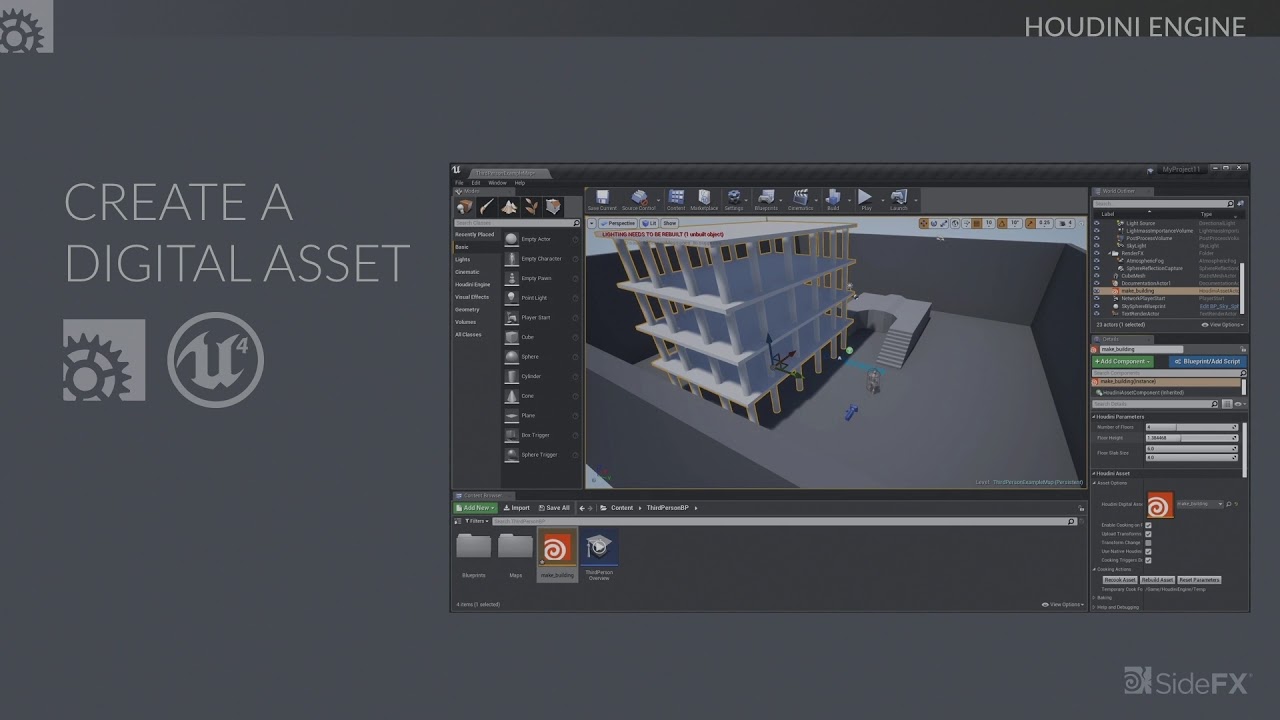Select Landscape mode icon
The image size is (1280, 720).
pyautogui.click(x=509, y=207)
